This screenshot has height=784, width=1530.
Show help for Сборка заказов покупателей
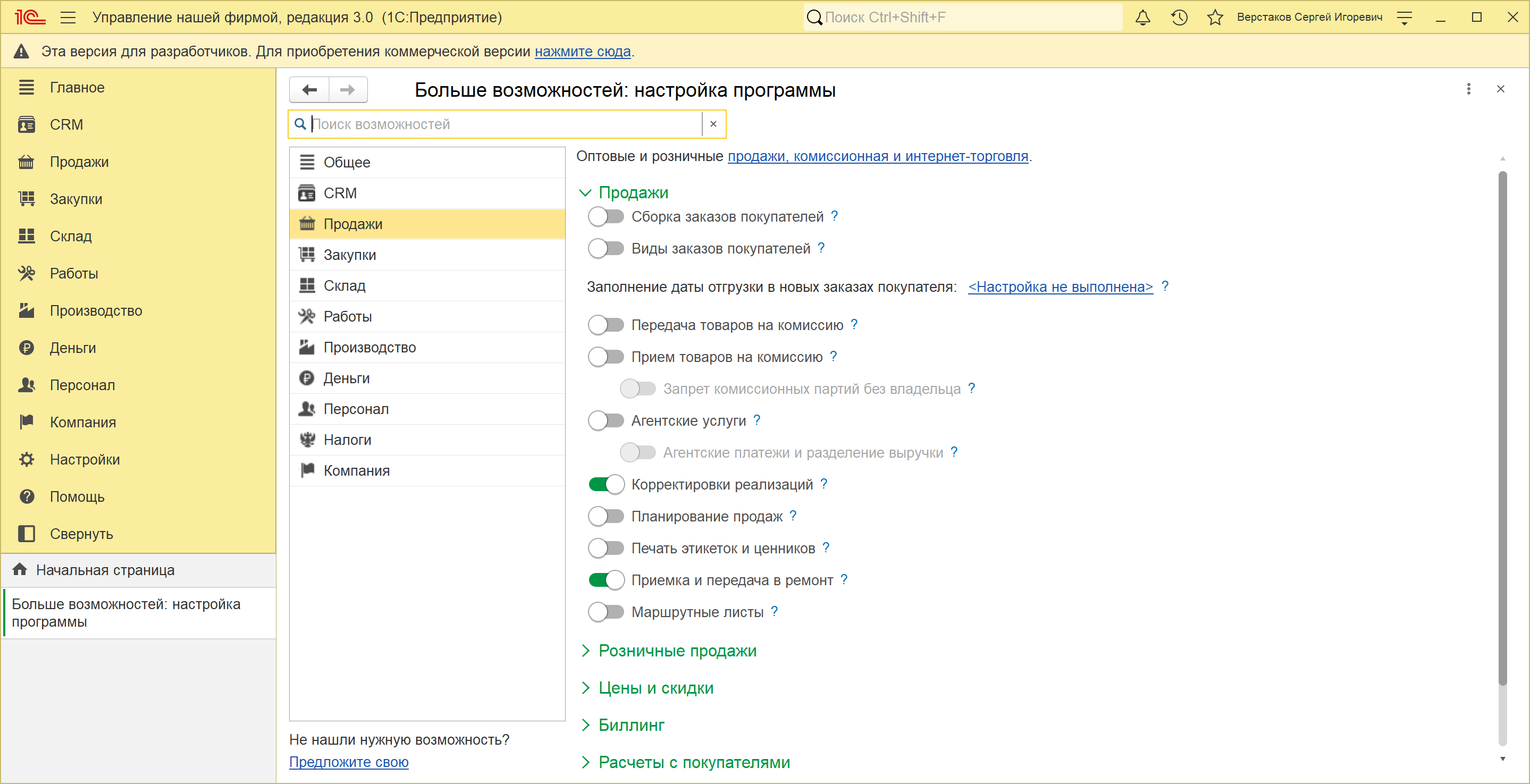click(x=835, y=216)
